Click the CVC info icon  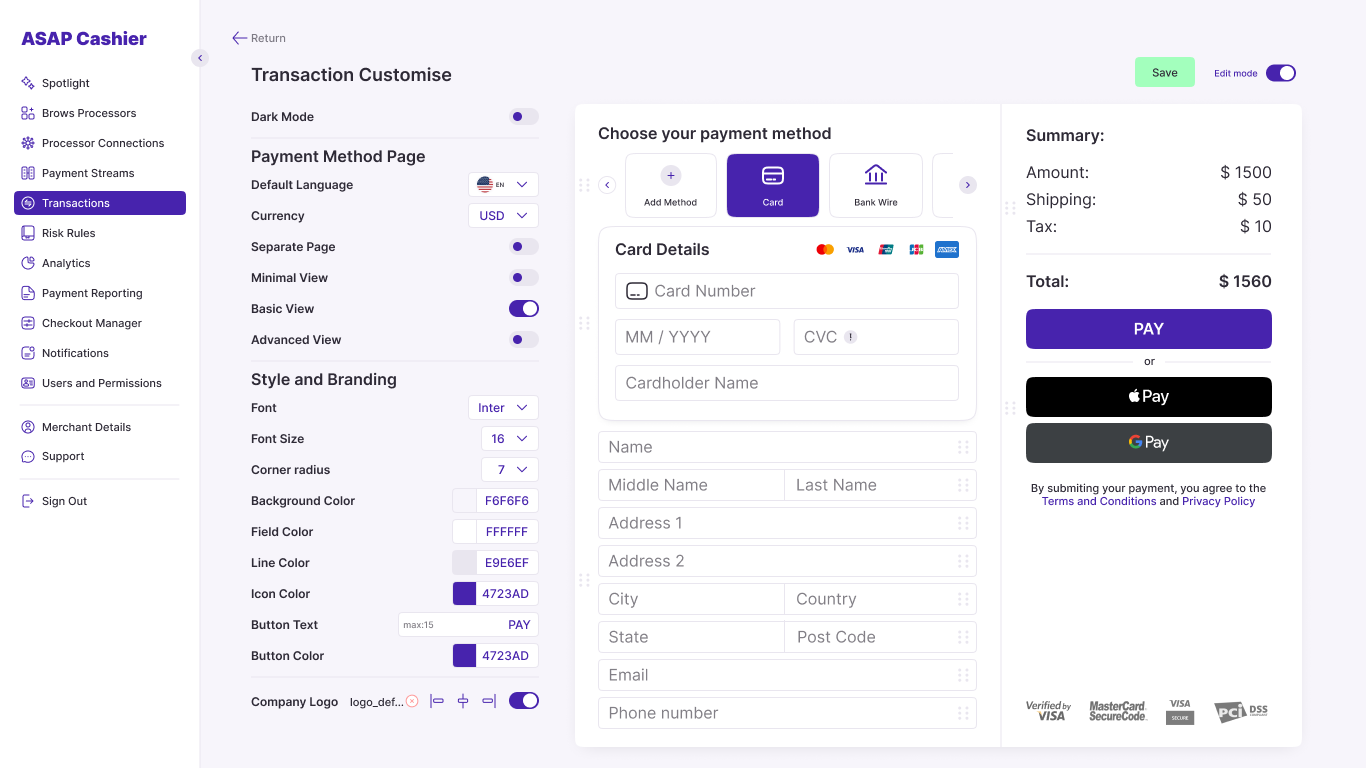(851, 337)
